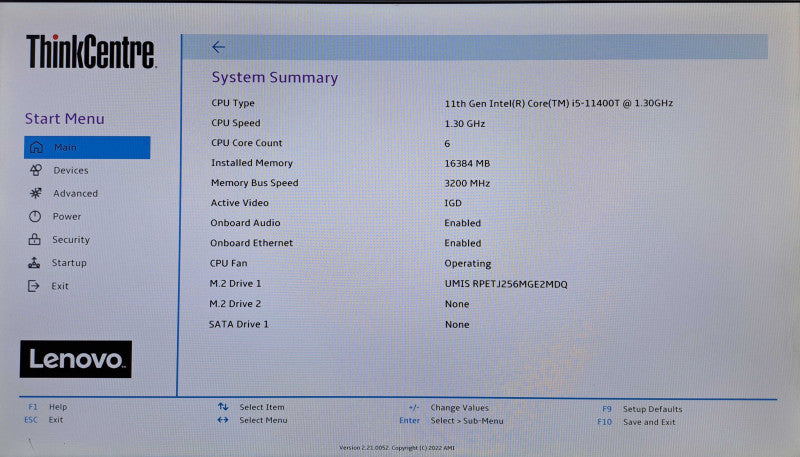Click the CPU Fan label

(x=229, y=263)
